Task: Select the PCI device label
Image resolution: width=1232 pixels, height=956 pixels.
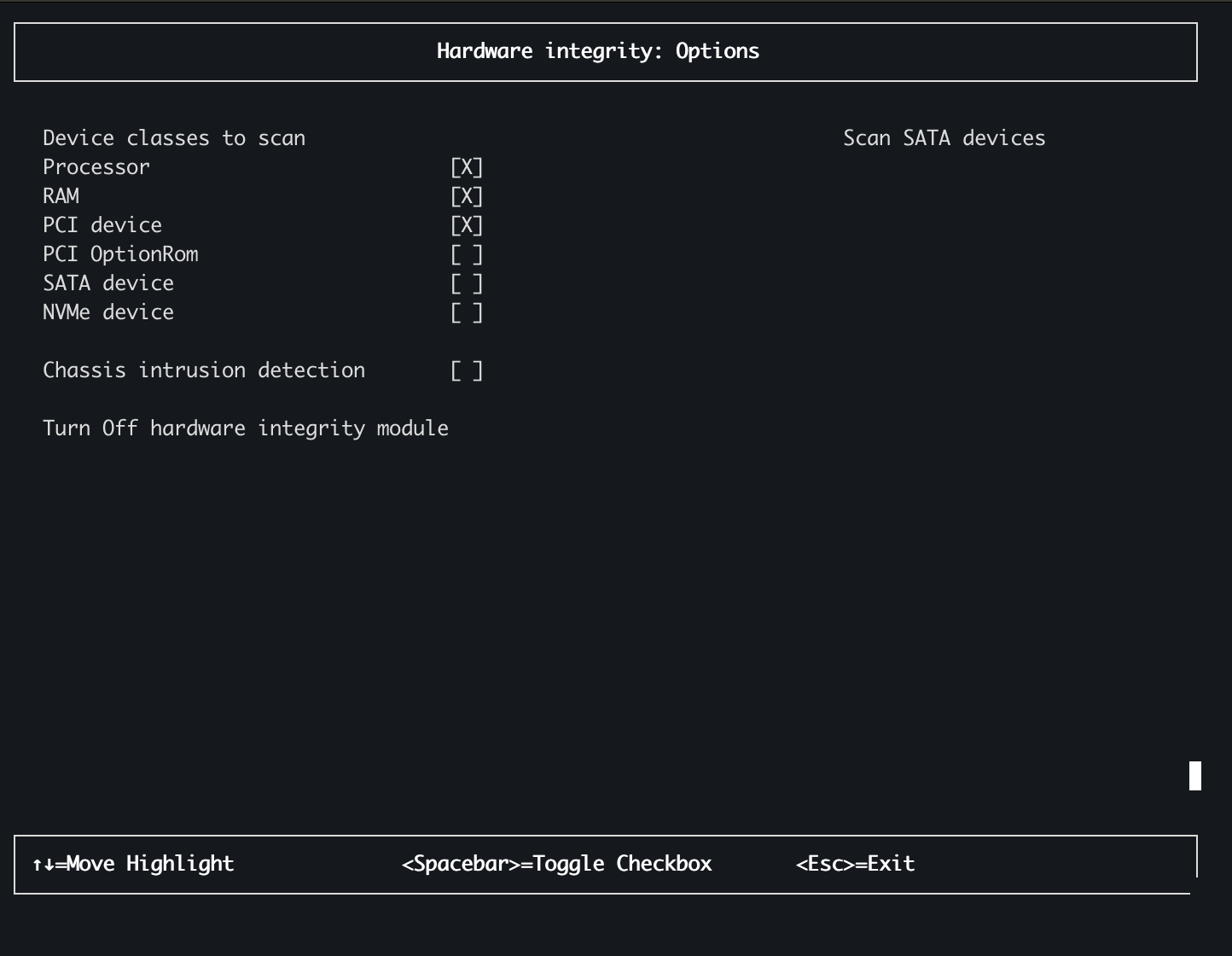Action: coord(102,225)
